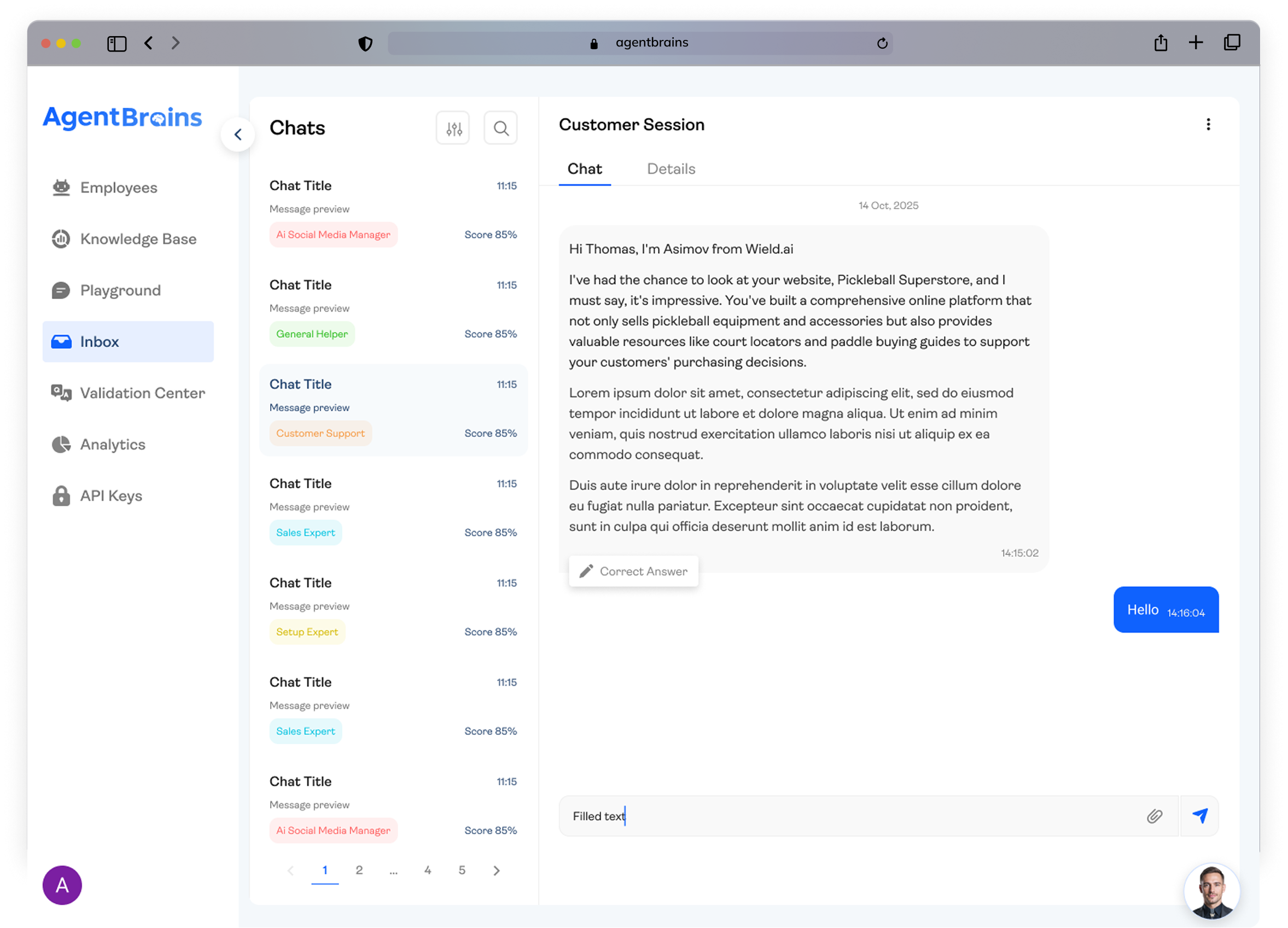The width and height of the screenshot is (1288, 928).
Task: Open chat tagged Customer Support
Action: 393,410
